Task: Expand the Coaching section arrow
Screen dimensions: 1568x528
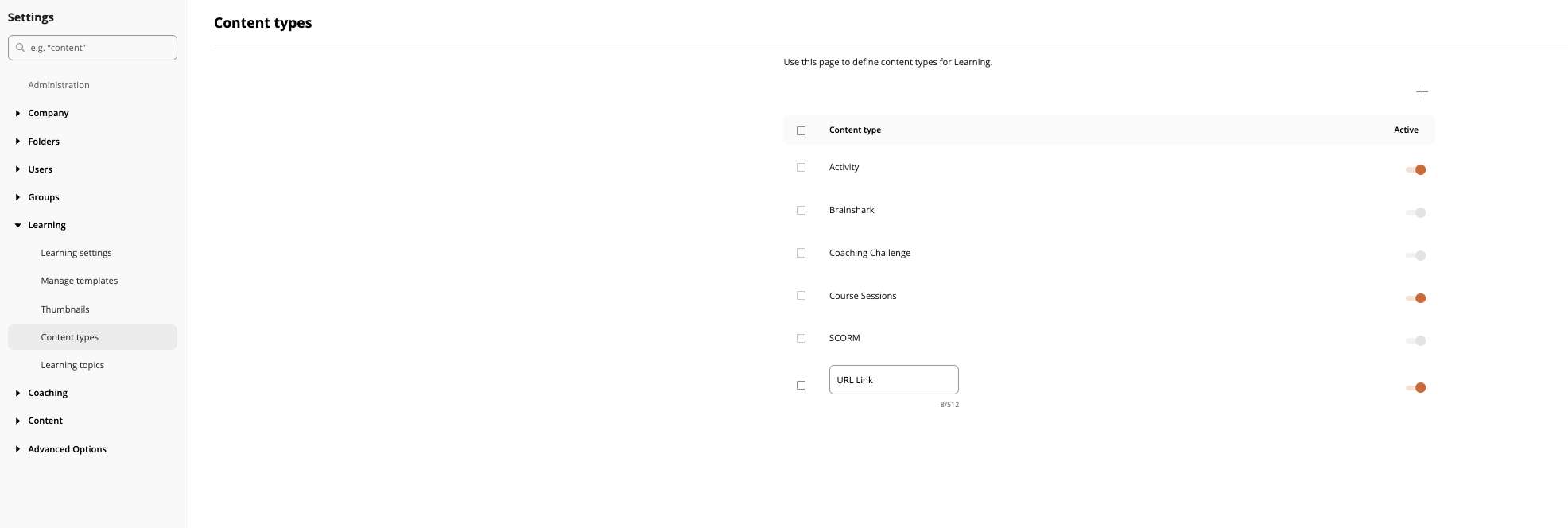Action: point(17,394)
